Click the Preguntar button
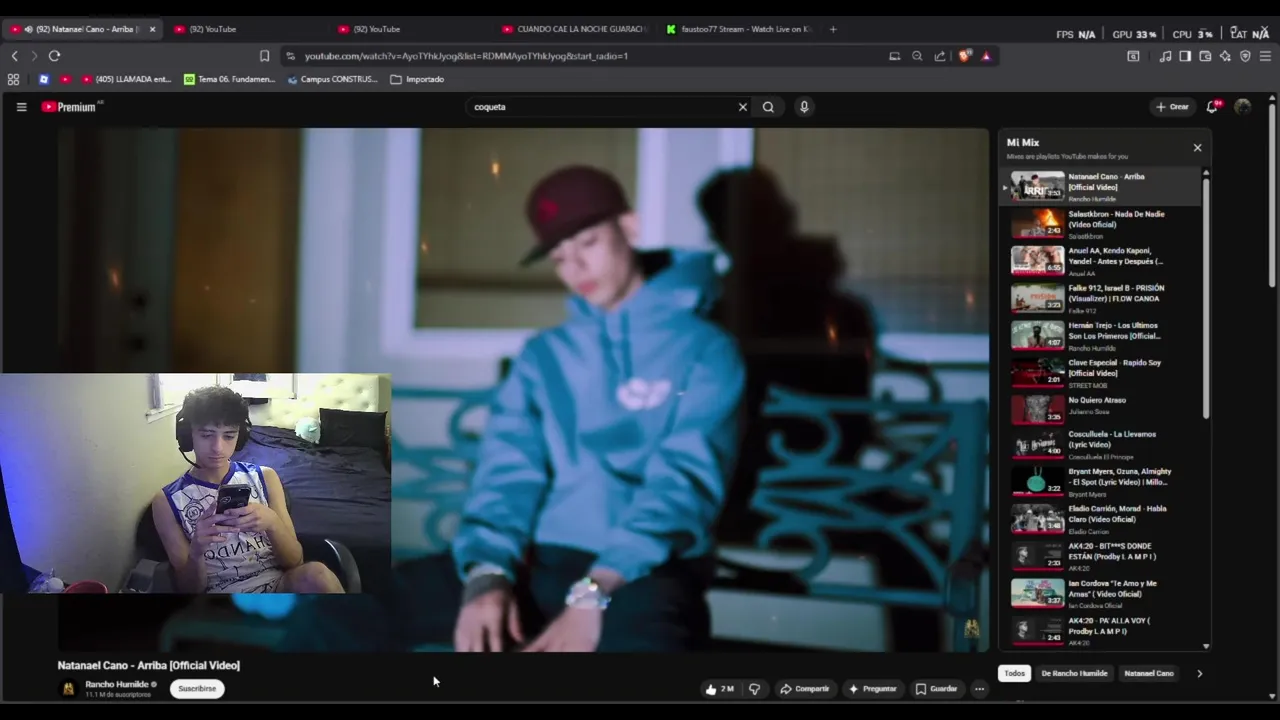The width and height of the screenshot is (1280, 720). pyautogui.click(x=873, y=689)
